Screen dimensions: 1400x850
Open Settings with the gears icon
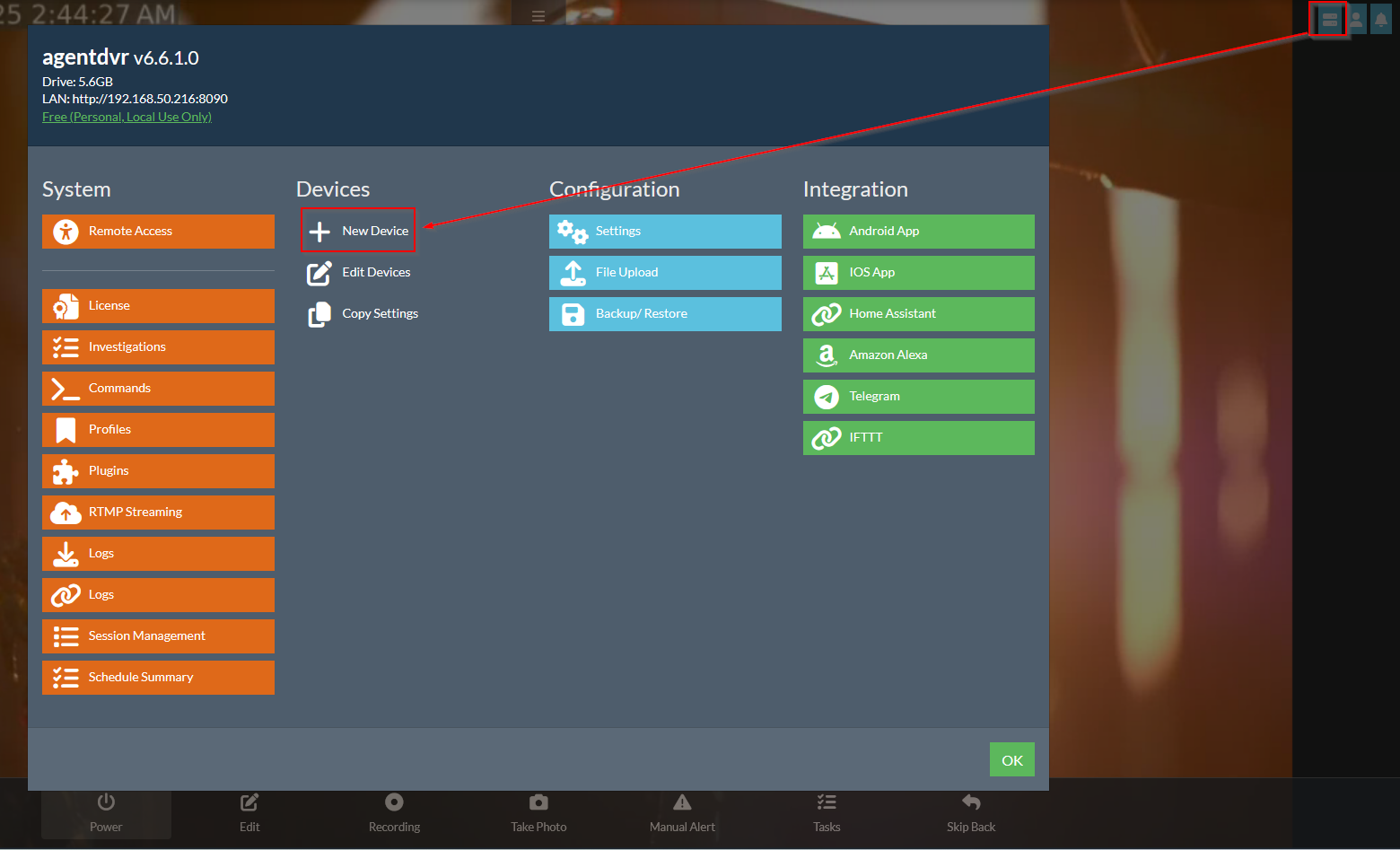(x=572, y=232)
